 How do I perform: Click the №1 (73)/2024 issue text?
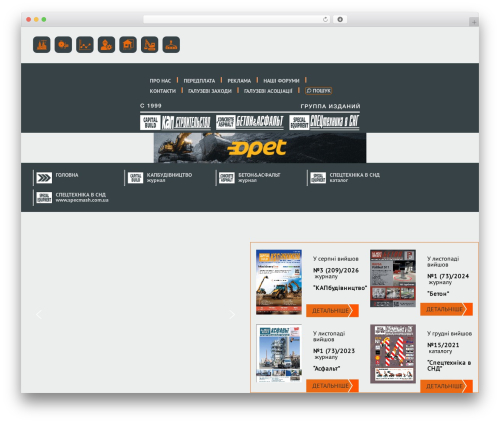click(x=448, y=276)
